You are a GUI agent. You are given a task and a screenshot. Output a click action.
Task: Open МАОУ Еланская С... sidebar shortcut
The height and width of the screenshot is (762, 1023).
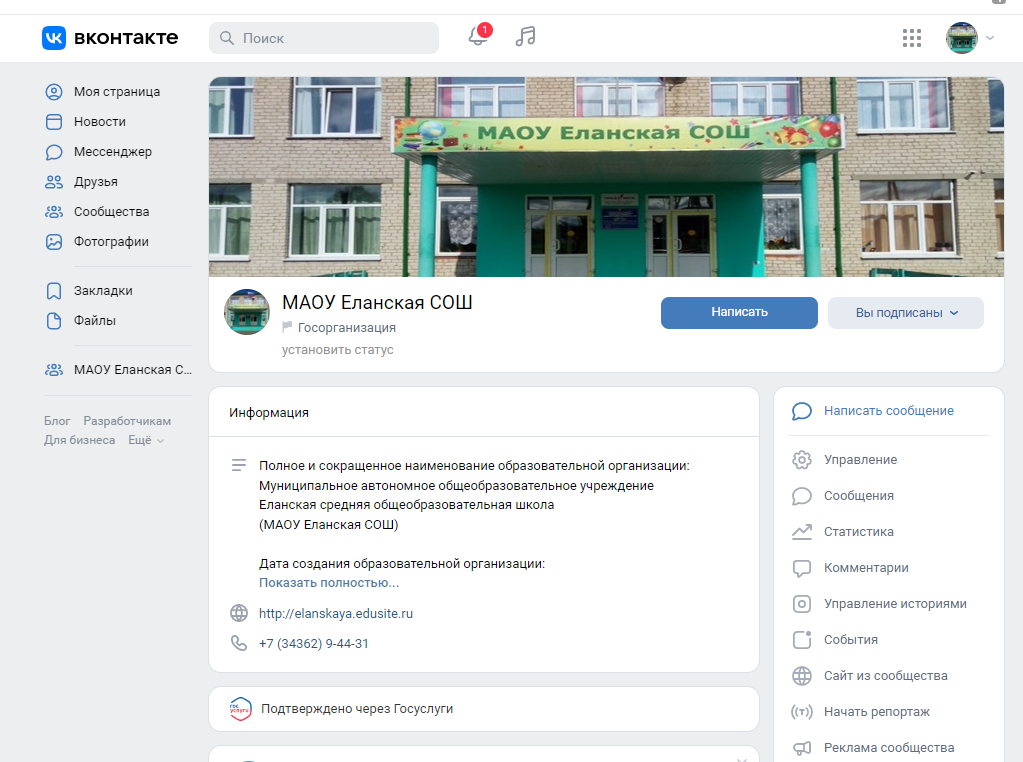118,370
